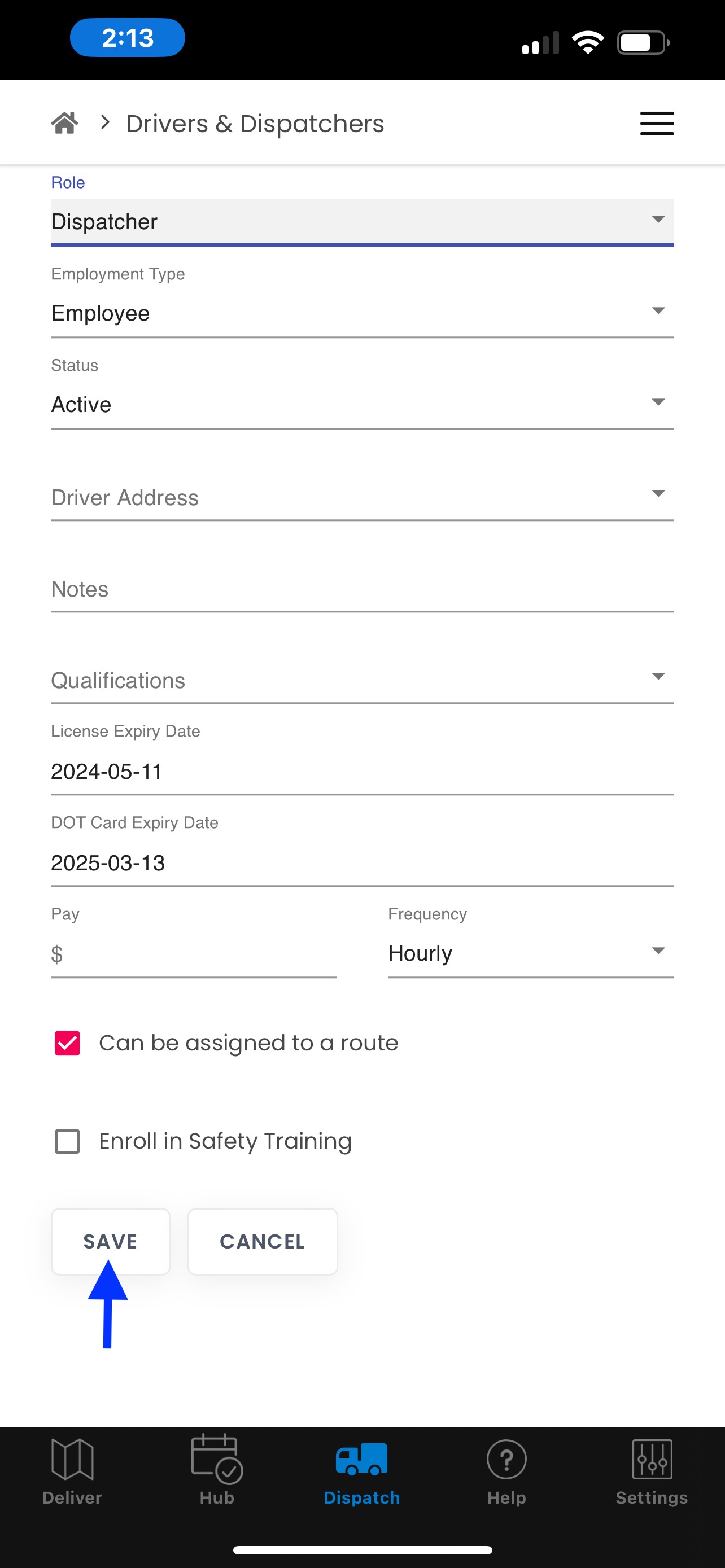
Task: Uncheck Can be assigned to a route
Action: click(x=68, y=1043)
